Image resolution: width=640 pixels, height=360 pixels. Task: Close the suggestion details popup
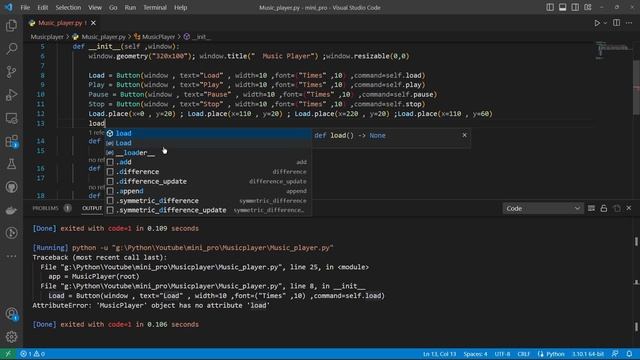(x=464, y=135)
